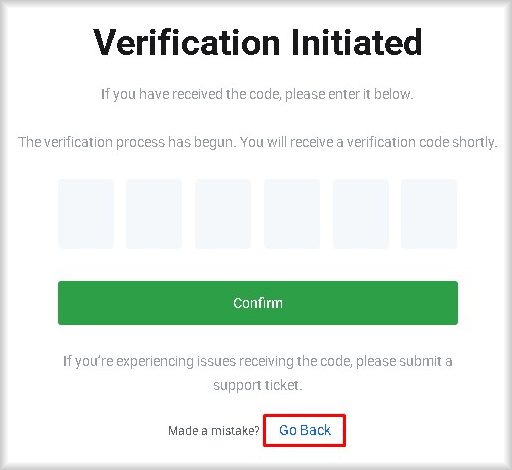512x470 pixels.
Task: Click the 'Made a mistake?' label
Action: coord(214,431)
